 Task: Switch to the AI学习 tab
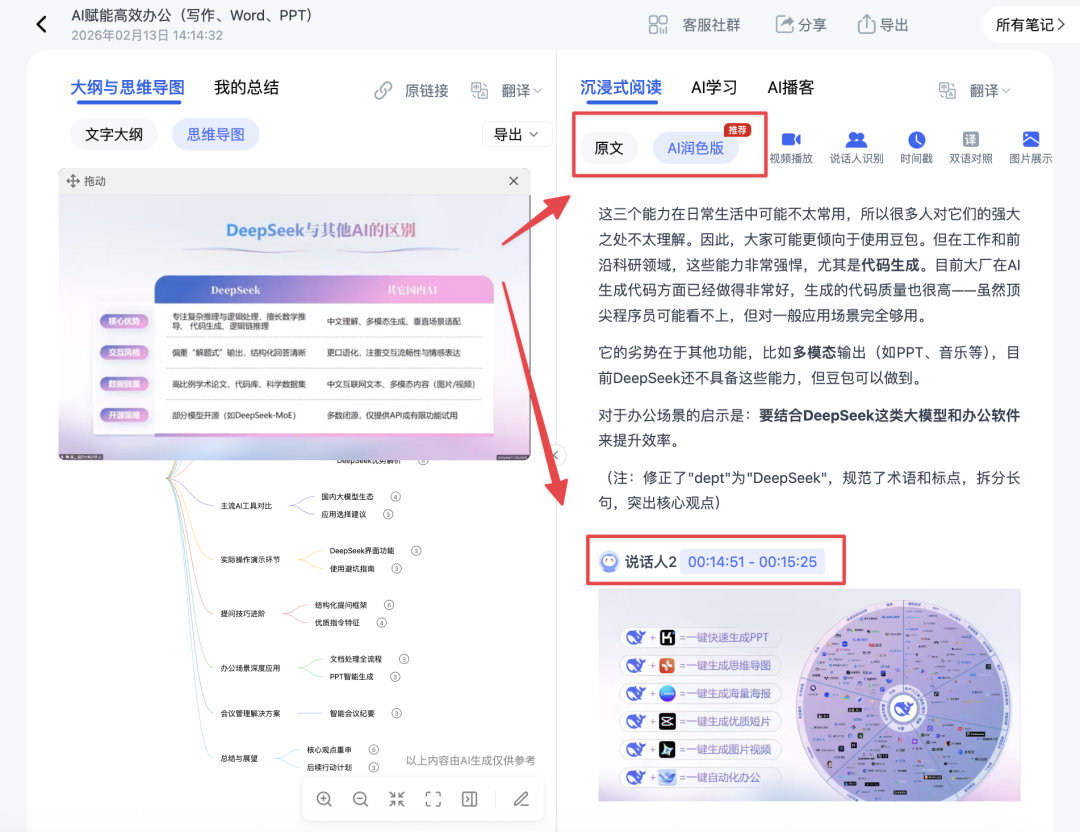coord(714,87)
